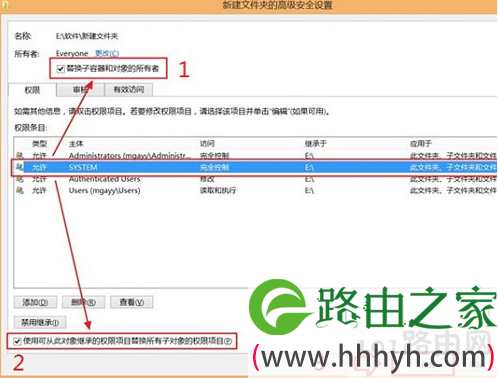
Task: Click the user icon beside Administrators entry
Action: pyautogui.click(x=20, y=155)
